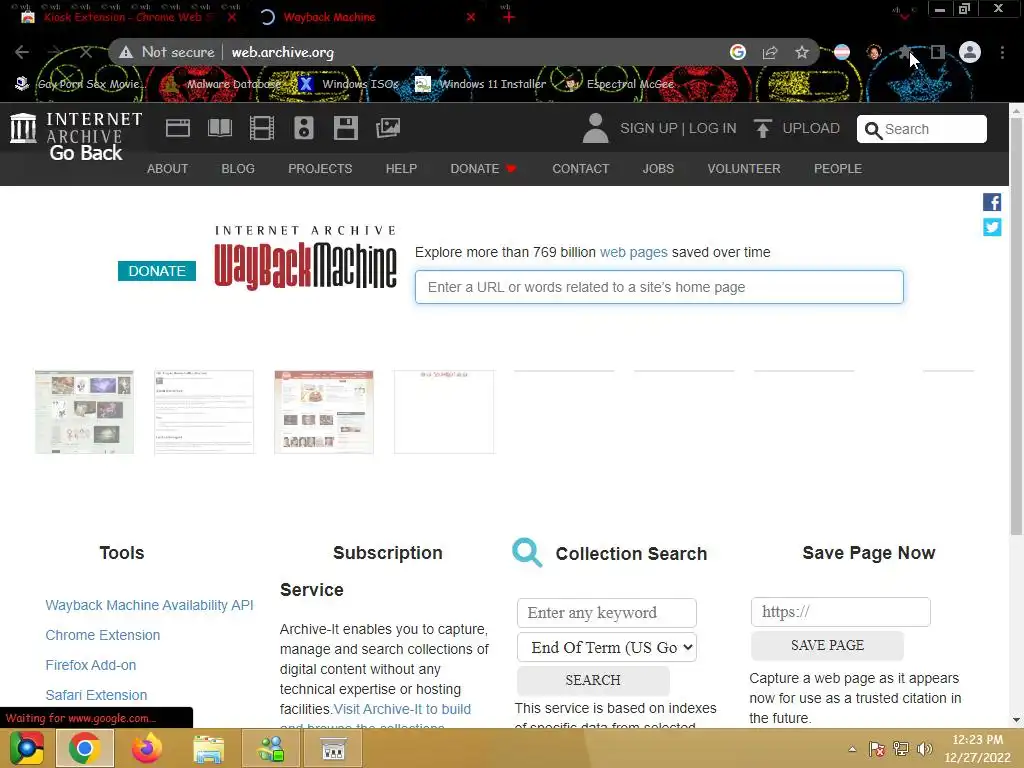This screenshot has width=1024, height=768.
Task: Open the Chrome three-dot menu
Action: [x=1002, y=52]
